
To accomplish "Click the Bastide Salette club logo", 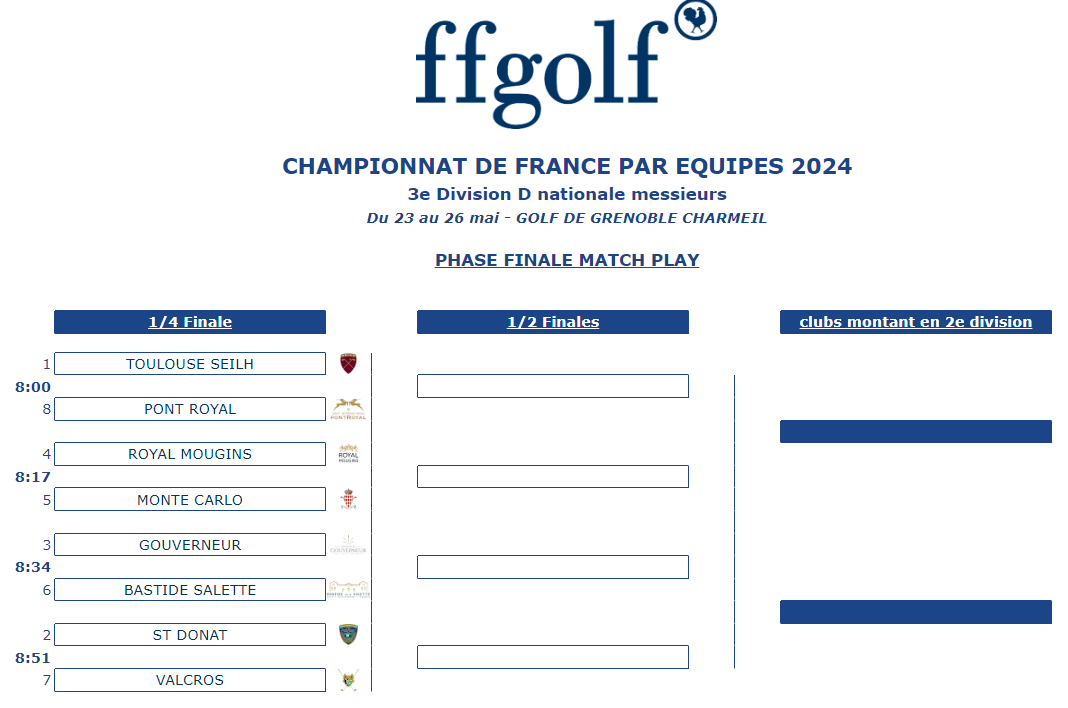I will [348, 590].
